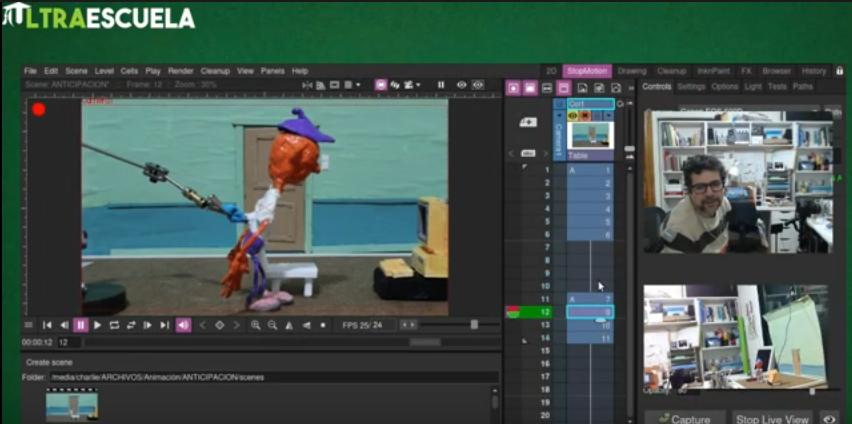Toggle the loop playback icon
The height and width of the screenshot is (424, 852).
coord(114,325)
